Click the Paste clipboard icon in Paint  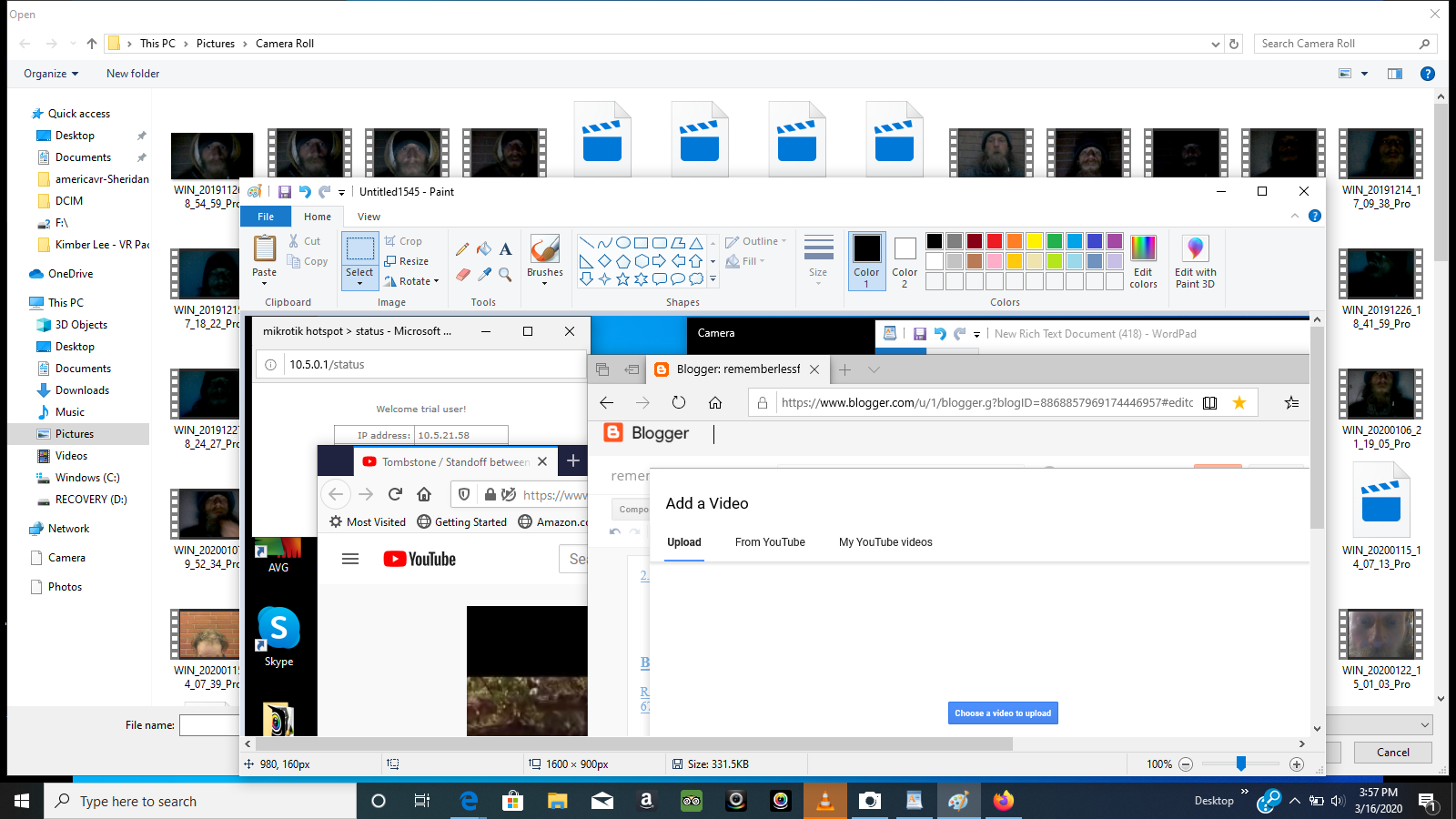265,248
